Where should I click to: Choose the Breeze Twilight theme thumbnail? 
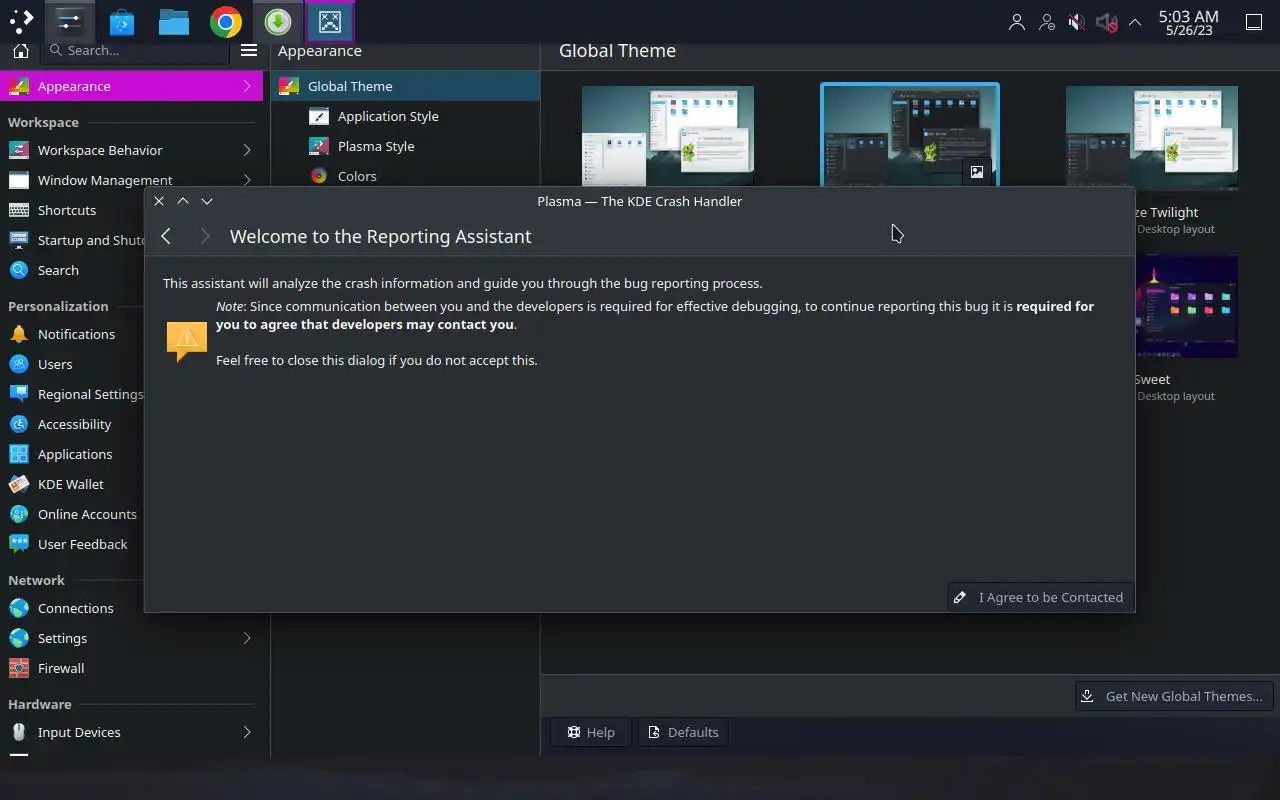tap(1152, 138)
